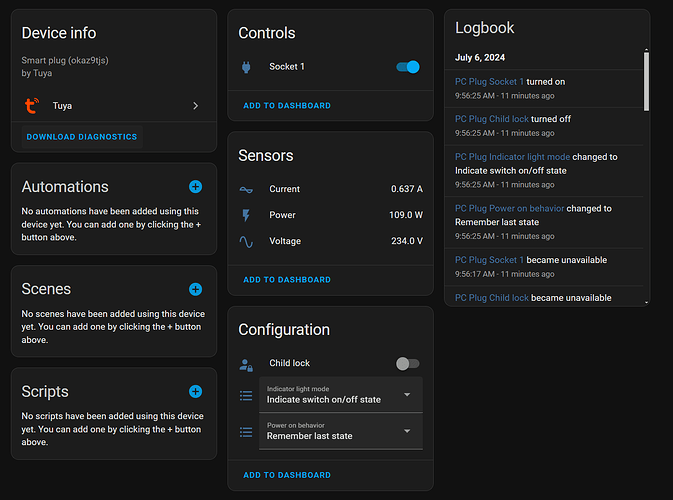Screen dimensions: 673x500
Task: Add Controls card to dashboard
Action: (287, 105)
